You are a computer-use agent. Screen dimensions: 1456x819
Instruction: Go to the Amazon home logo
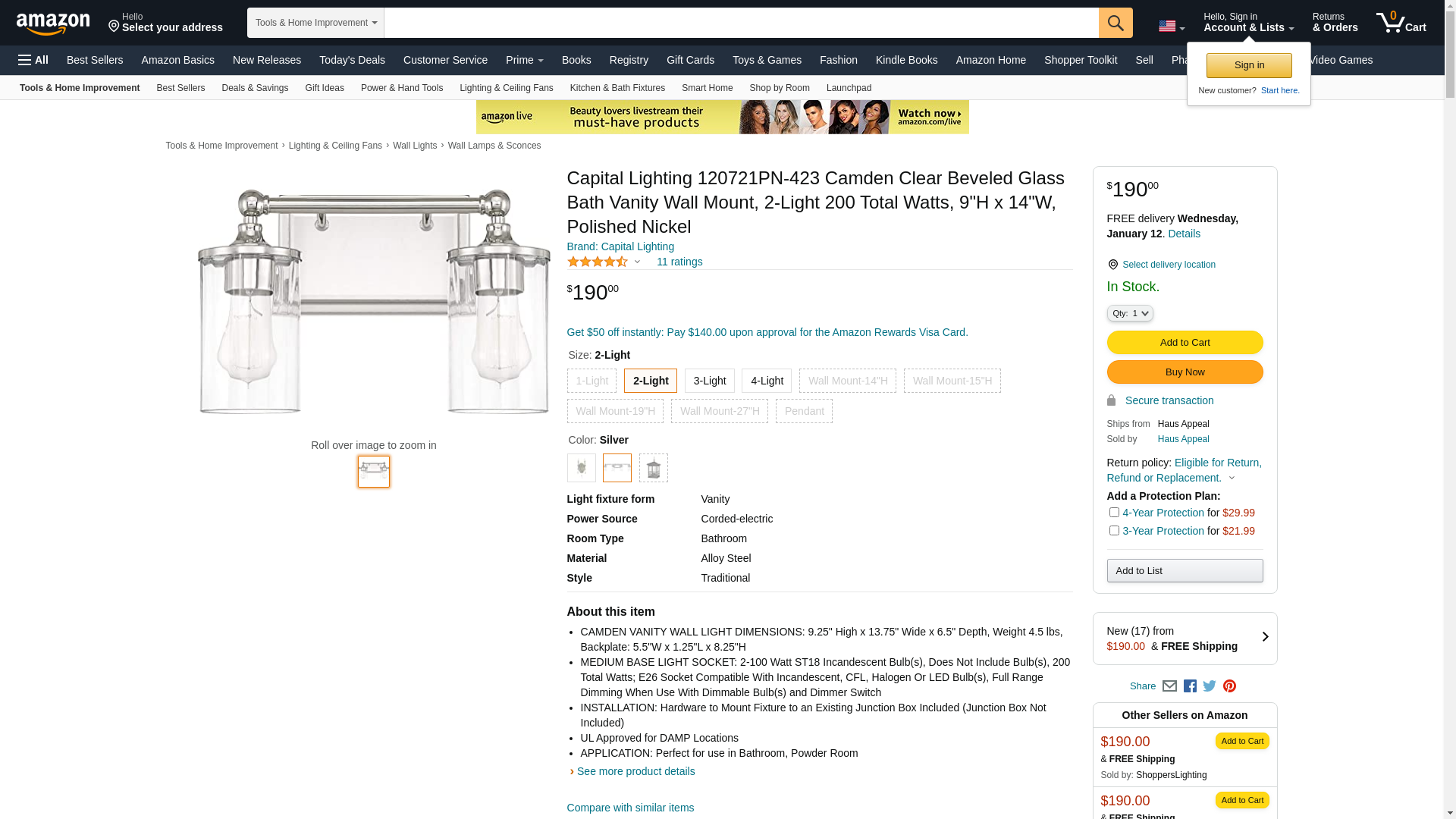[x=53, y=24]
